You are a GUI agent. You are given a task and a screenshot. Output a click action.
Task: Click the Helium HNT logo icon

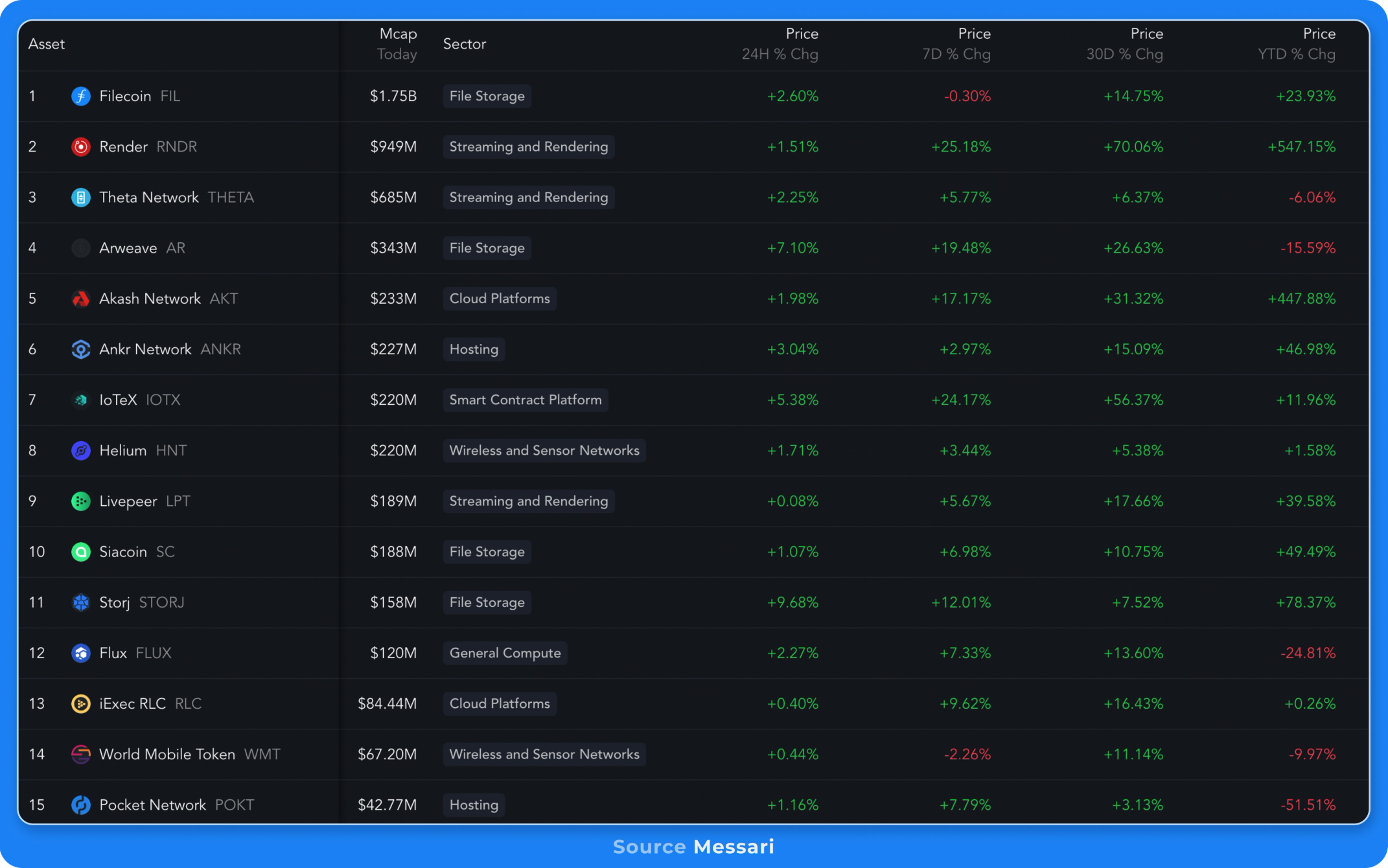[80, 451]
